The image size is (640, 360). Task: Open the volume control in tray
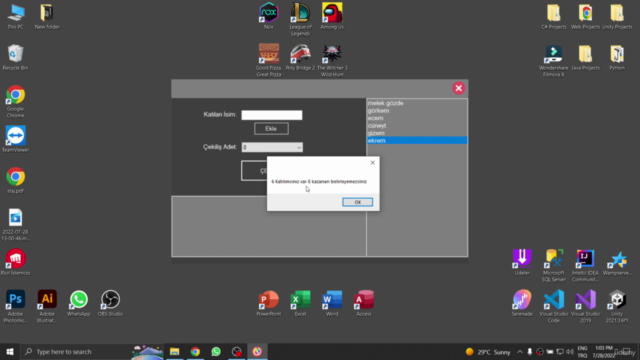point(570,352)
